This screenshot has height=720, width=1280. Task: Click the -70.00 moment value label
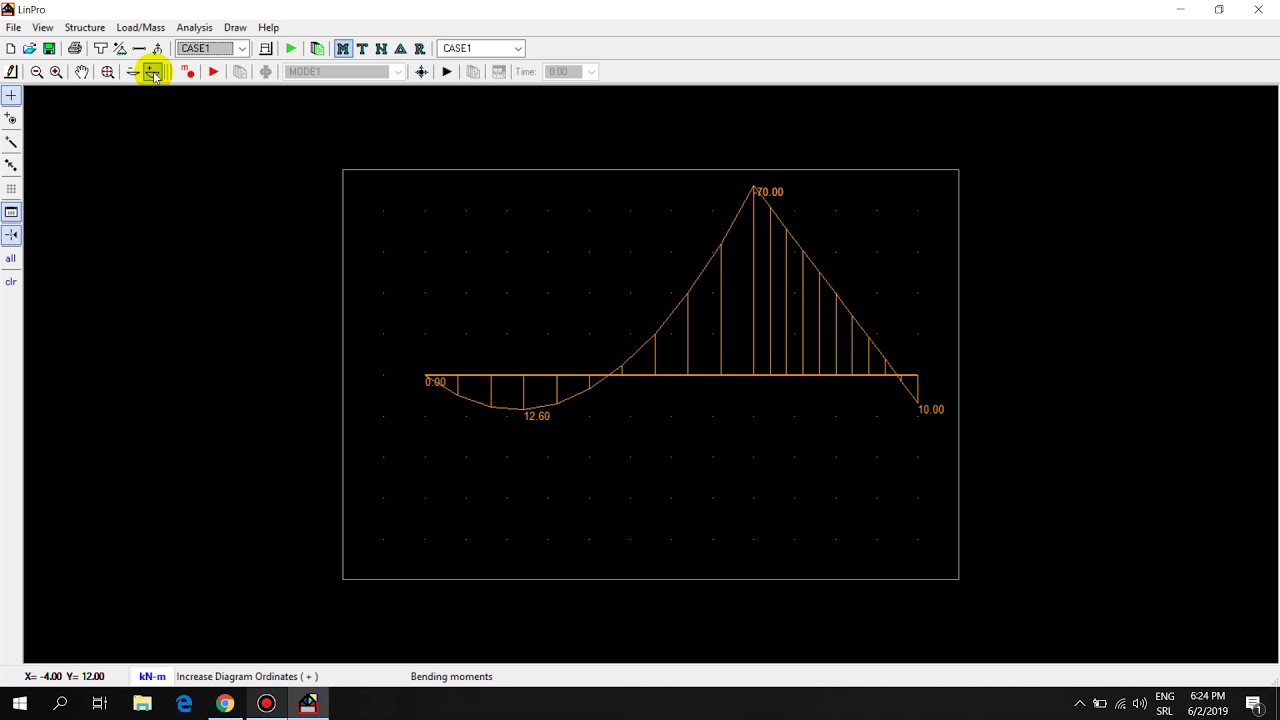(768, 192)
